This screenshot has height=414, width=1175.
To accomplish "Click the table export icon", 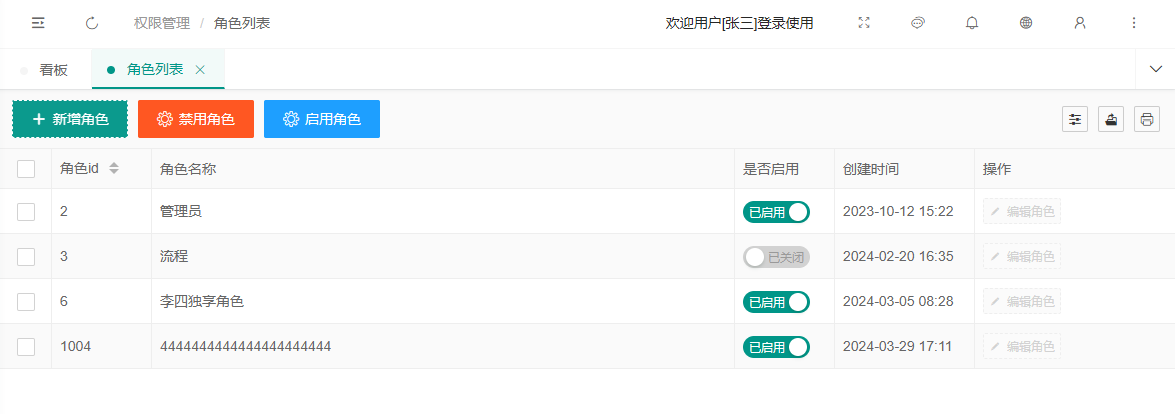I will [1111, 119].
